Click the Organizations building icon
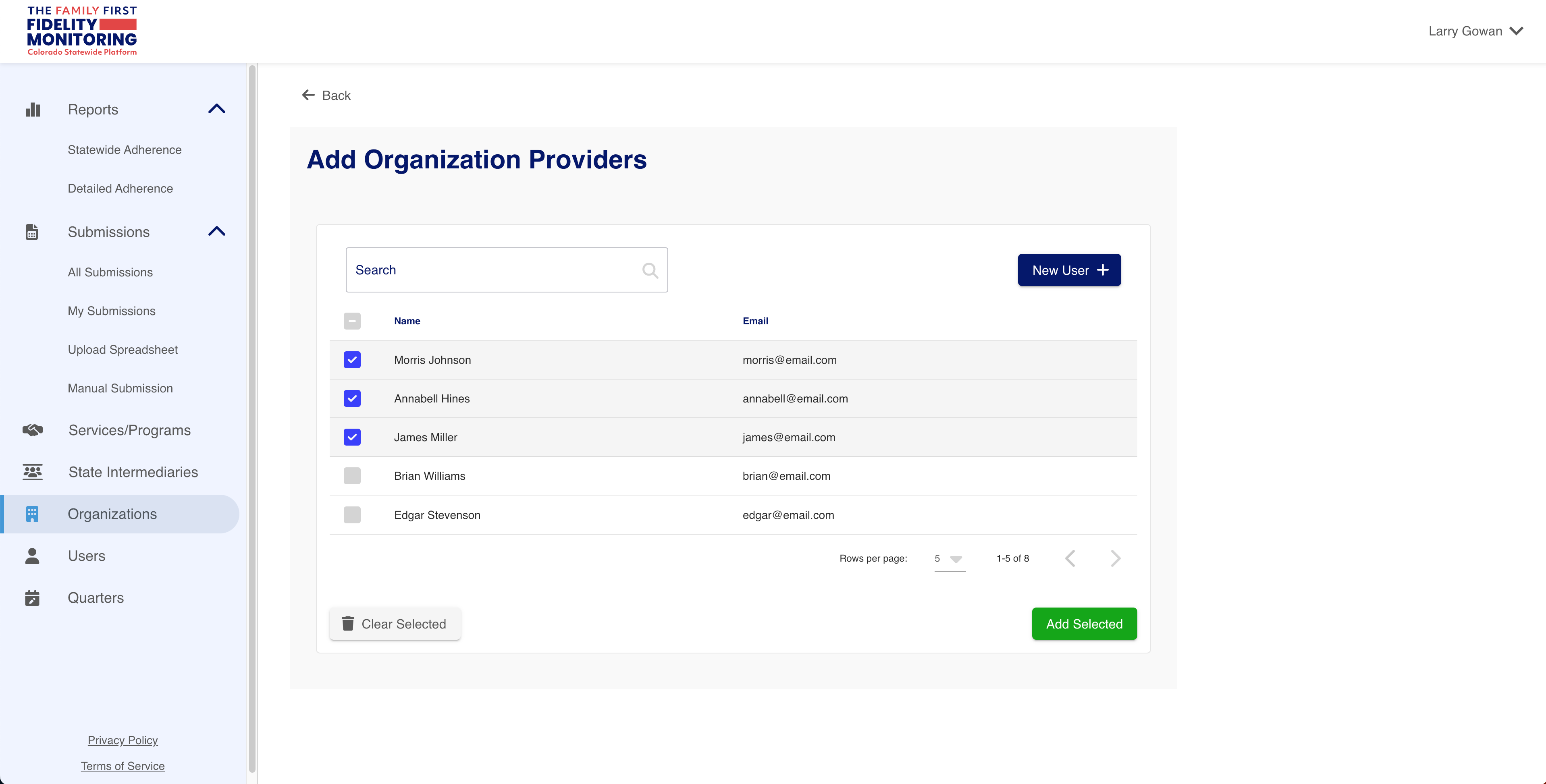The width and height of the screenshot is (1546, 784). coord(32,514)
